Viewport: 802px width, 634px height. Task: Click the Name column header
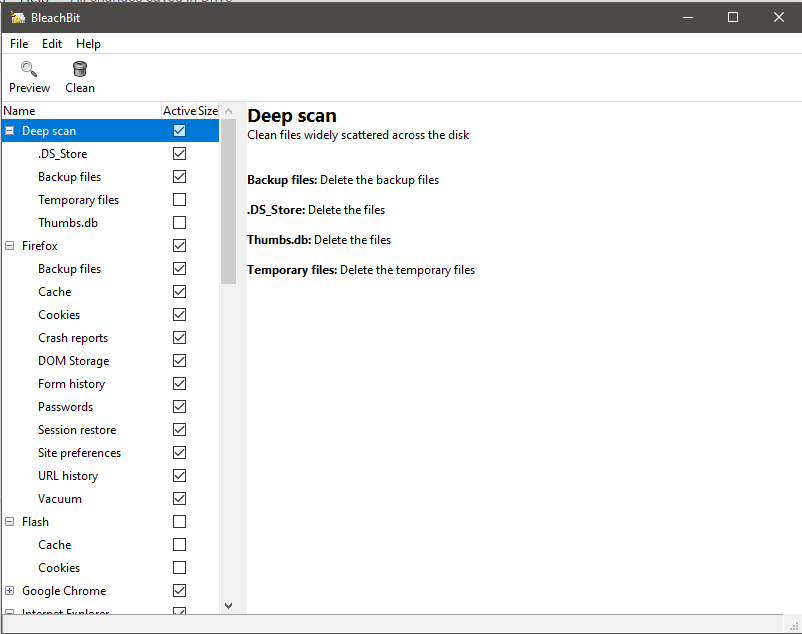pyautogui.click(x=82, y=111)
